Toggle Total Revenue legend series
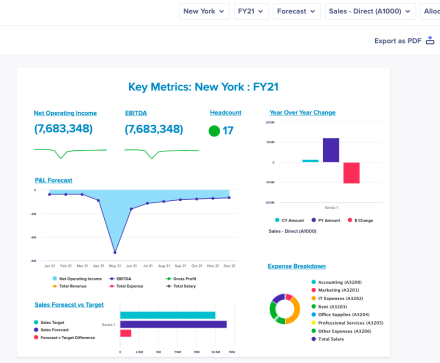The image size is (440, 363). point(69,286)
